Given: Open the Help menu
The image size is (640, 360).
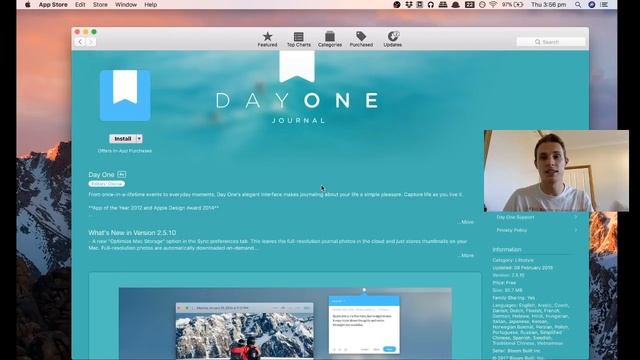Looking at the screenshot, I should [x=151, y=4].
